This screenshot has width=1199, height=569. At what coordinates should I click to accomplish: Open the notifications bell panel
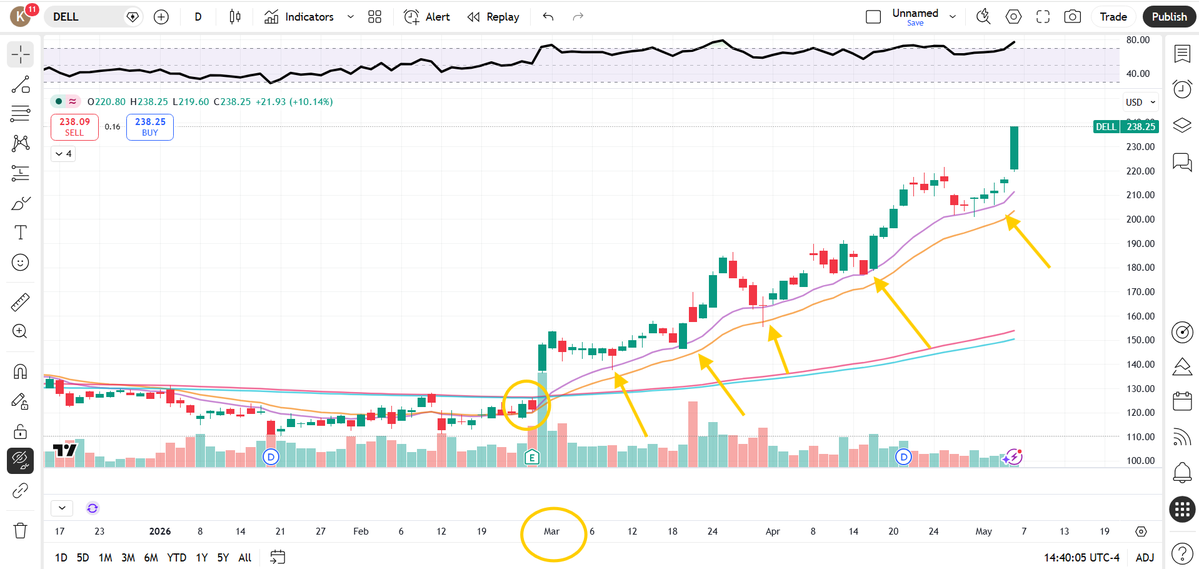coord(1182,472)
